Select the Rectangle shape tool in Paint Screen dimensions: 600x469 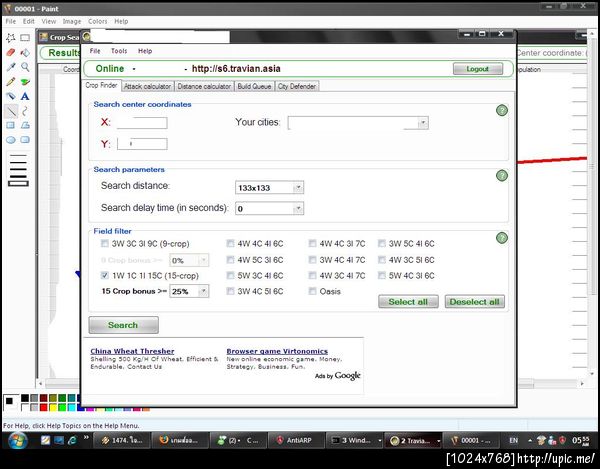tap(11, 125)
